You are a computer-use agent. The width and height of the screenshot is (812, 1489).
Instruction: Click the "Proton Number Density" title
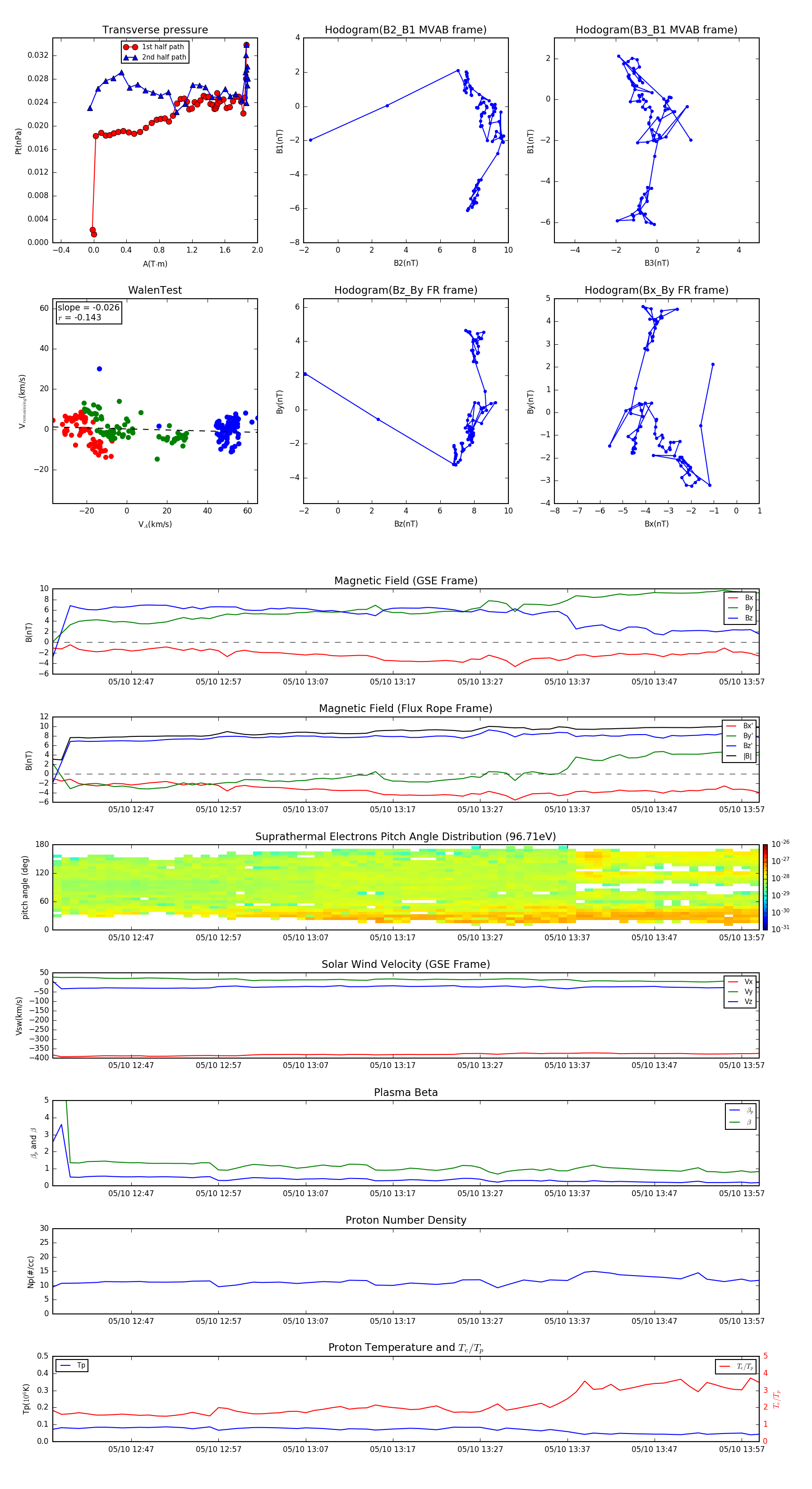tap(406, 1220)
